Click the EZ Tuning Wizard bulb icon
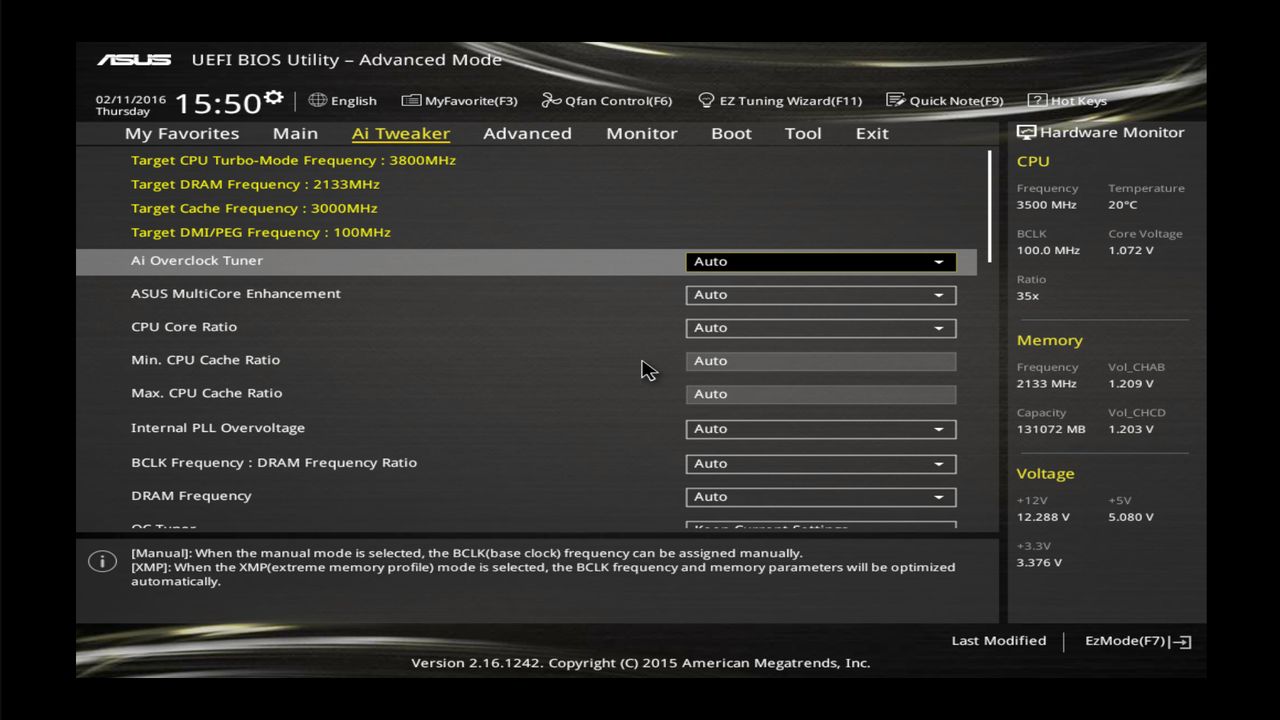The width and height of the screenshot is (1280, 720). click(706, 100)
